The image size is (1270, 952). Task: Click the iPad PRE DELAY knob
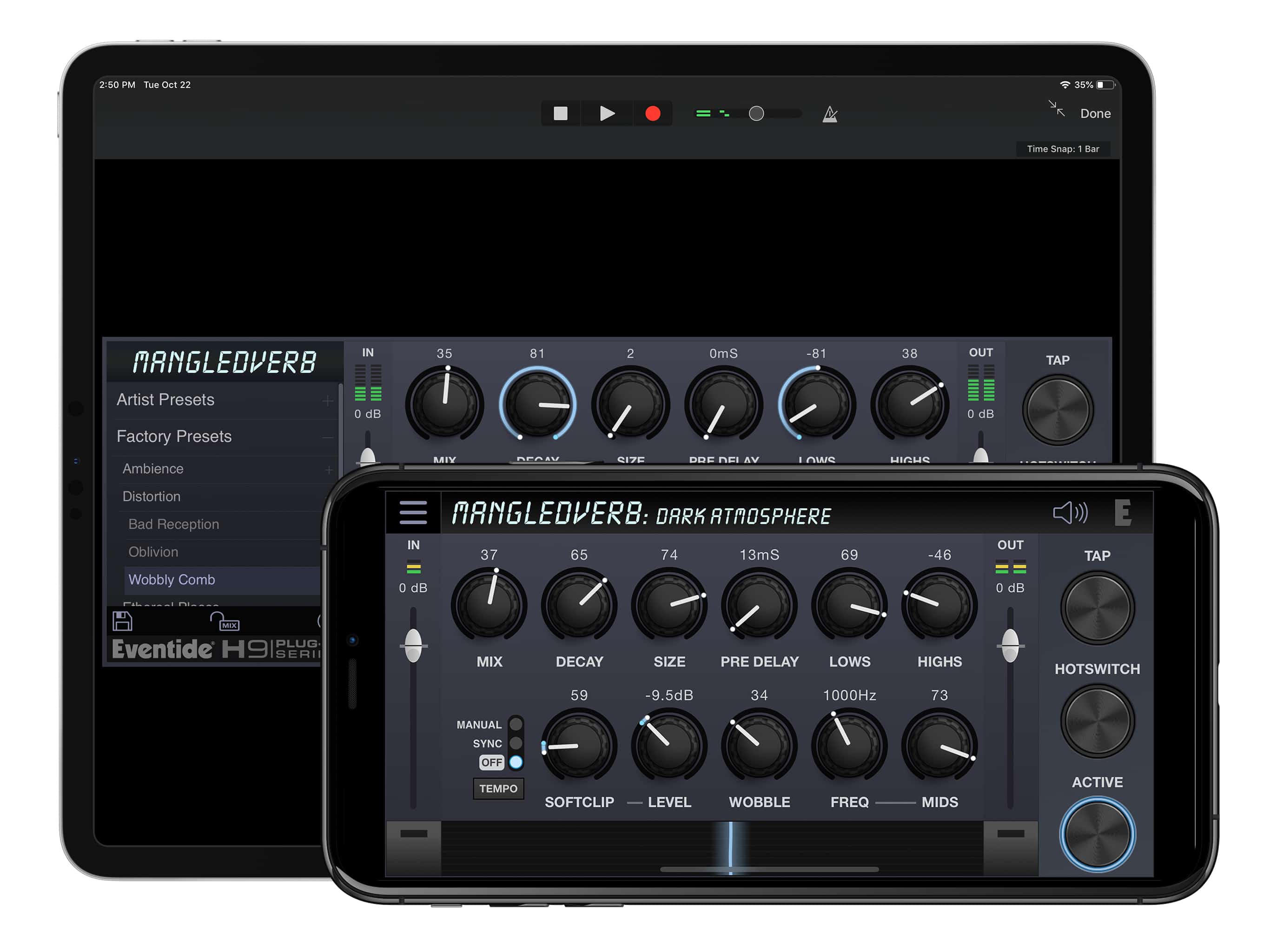(x=723, y=405)
